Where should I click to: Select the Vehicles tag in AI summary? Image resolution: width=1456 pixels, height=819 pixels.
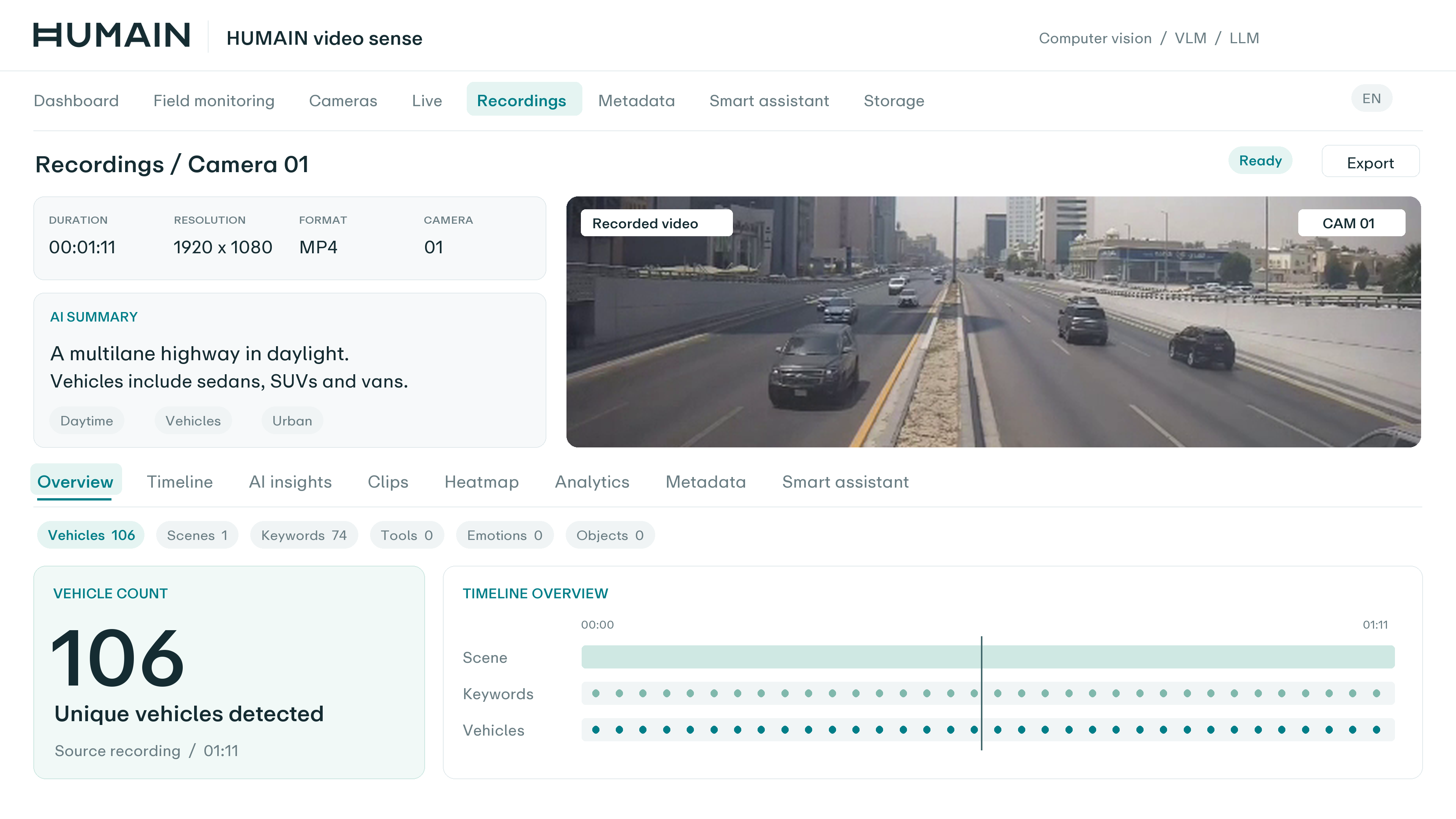click(x=193, y=420)
